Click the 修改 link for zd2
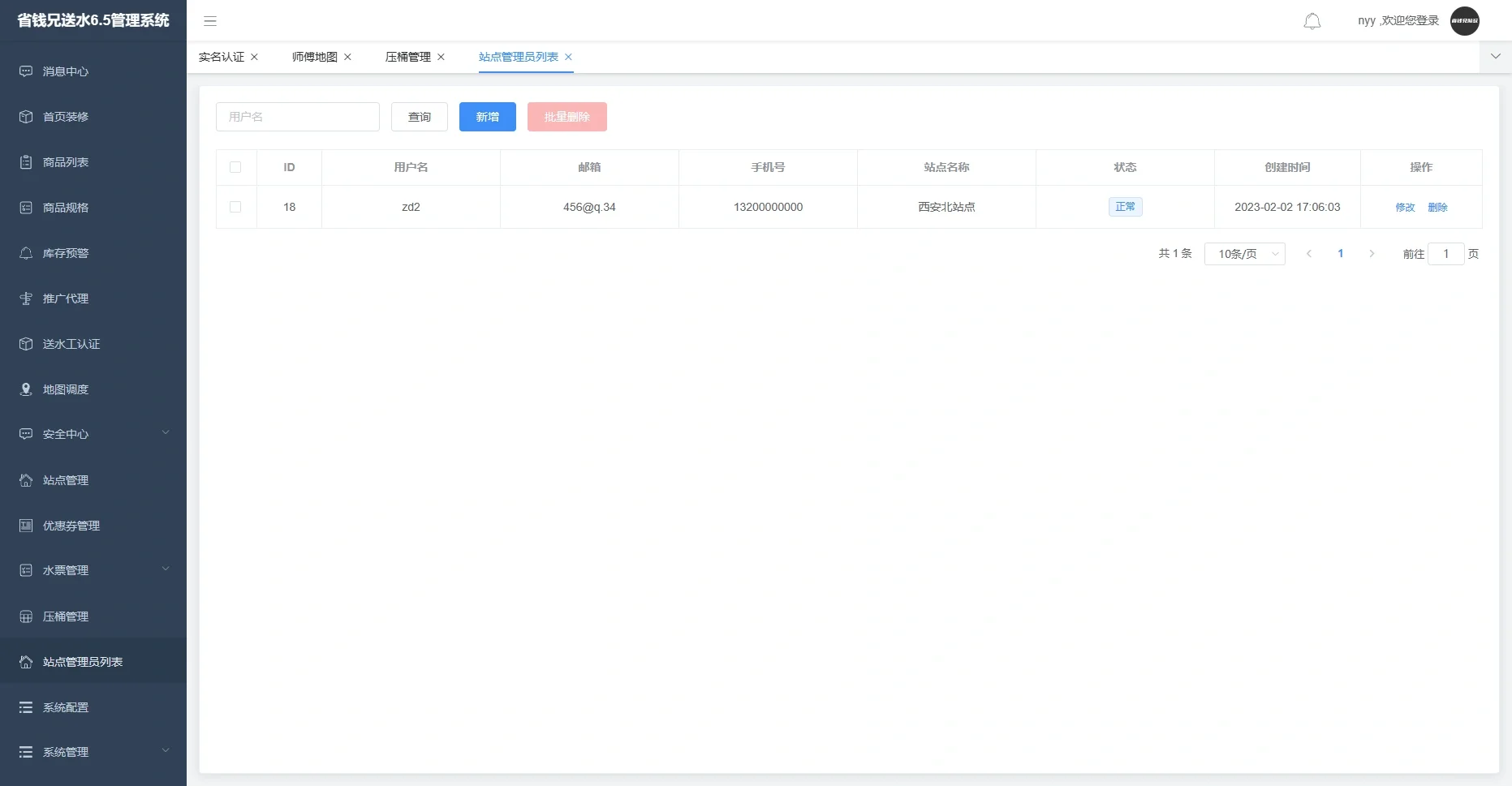Screen dimensions: 1512x786 click(1405, 208)
